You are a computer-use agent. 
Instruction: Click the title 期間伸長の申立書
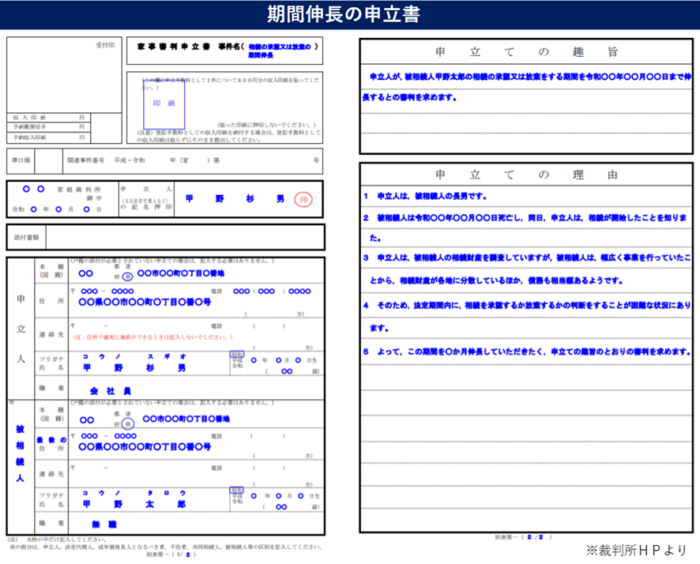(343, 14)
